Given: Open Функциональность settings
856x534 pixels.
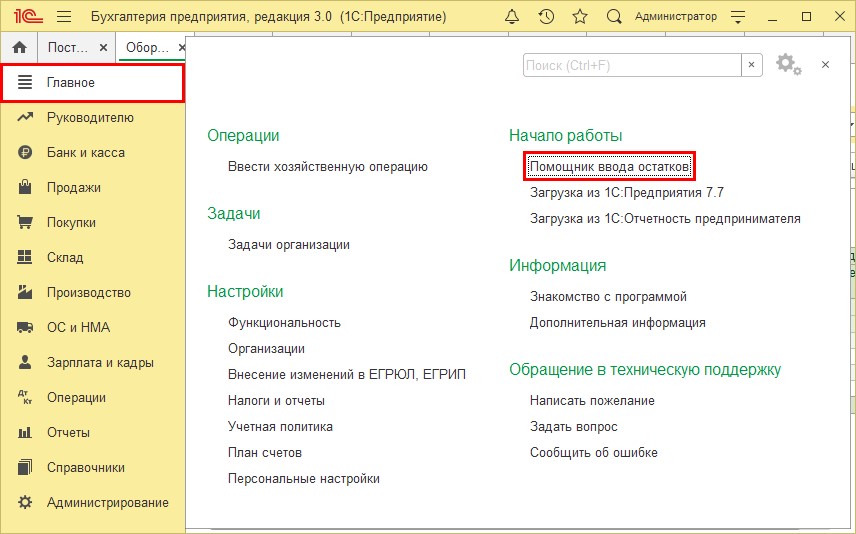Looking at the screenshot, I should click(284, 323).
